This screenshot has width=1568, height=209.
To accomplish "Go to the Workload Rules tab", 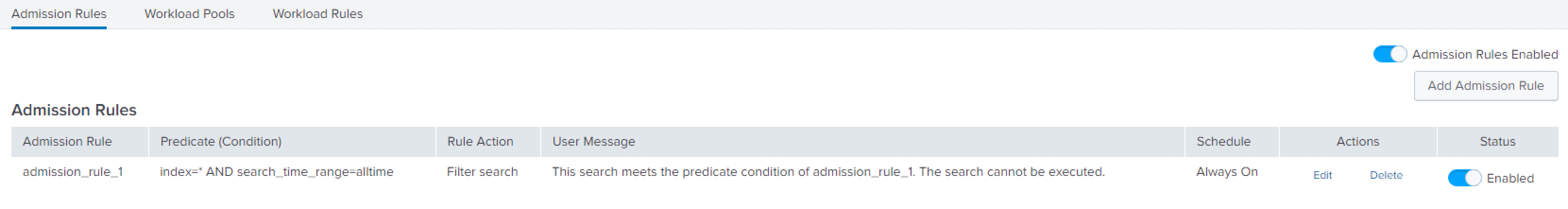I will point(317,14).
